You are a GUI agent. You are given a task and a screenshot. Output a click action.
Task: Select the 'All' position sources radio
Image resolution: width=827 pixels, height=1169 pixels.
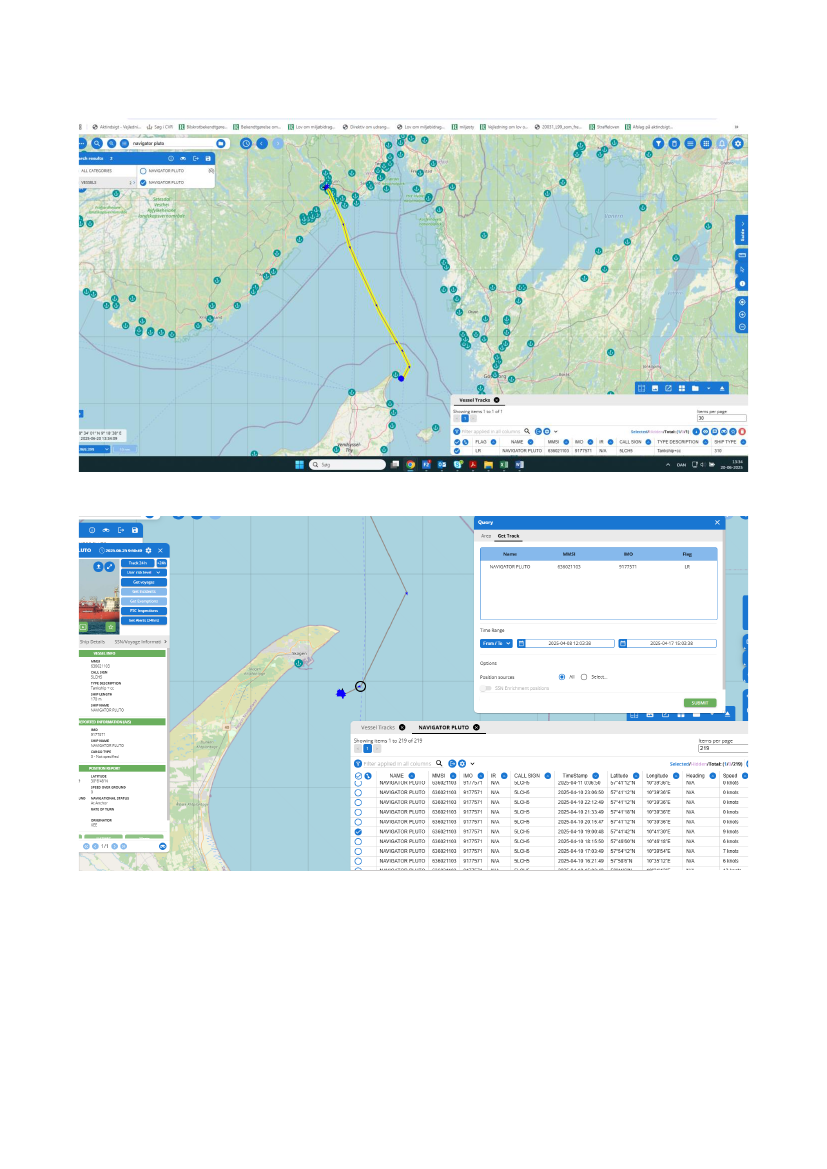click(x=562, y=677)
